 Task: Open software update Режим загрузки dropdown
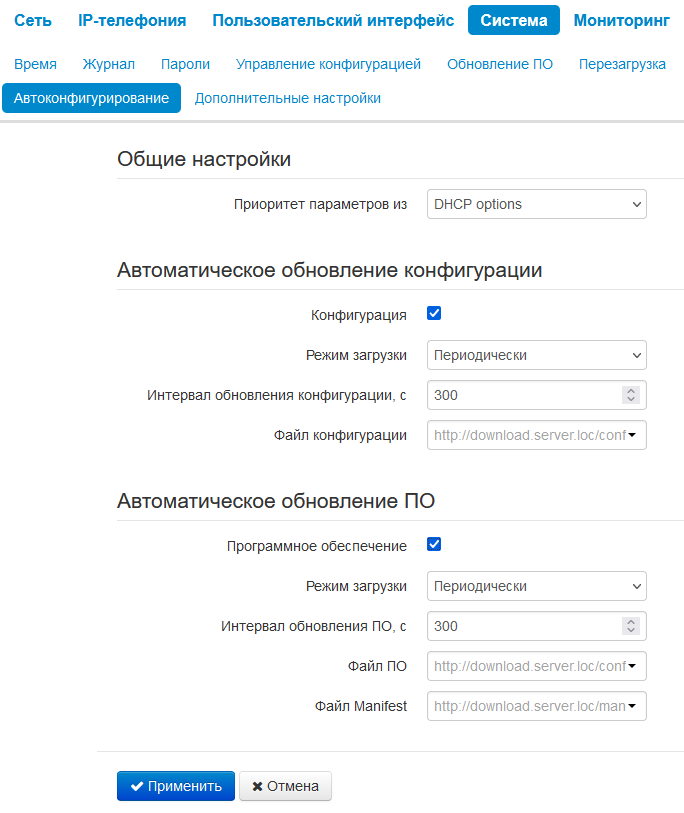coord(536,586)
